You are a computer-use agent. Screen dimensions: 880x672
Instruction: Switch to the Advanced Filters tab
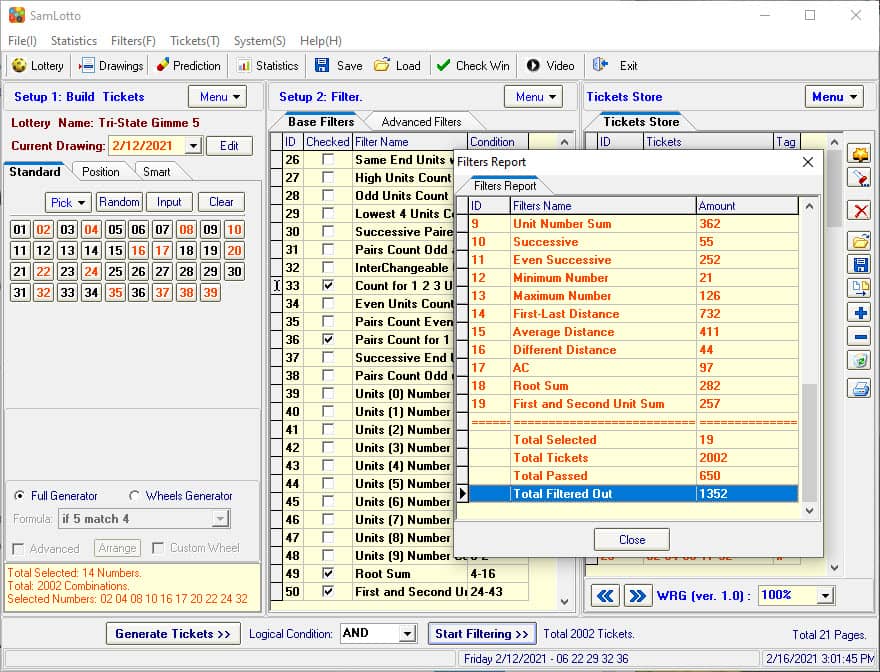point(421,122)
